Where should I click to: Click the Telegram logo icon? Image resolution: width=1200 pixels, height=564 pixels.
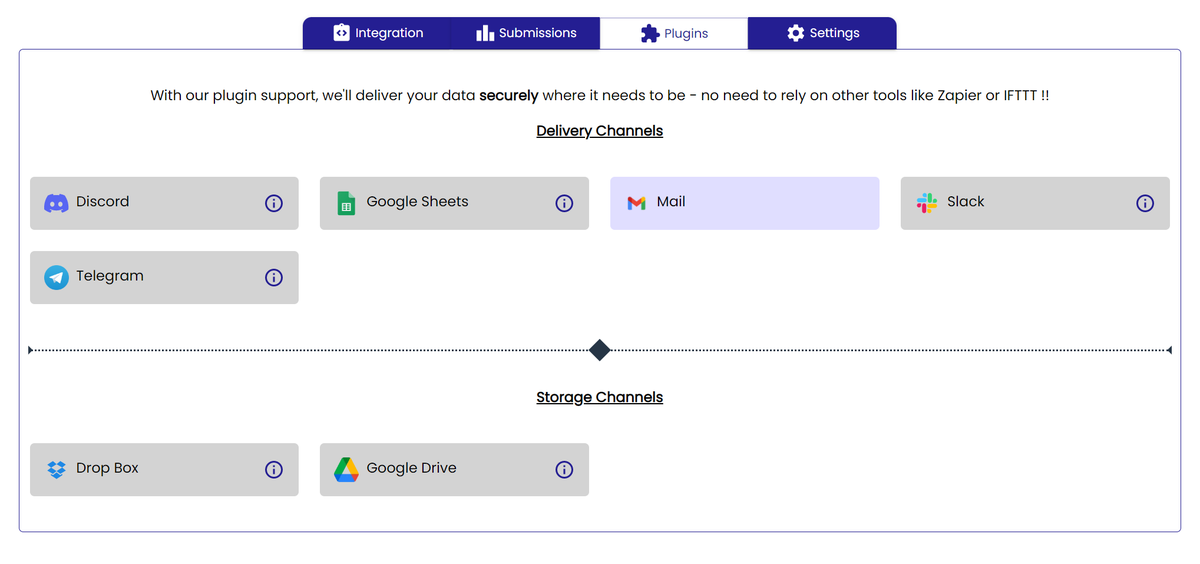[56, 277]
